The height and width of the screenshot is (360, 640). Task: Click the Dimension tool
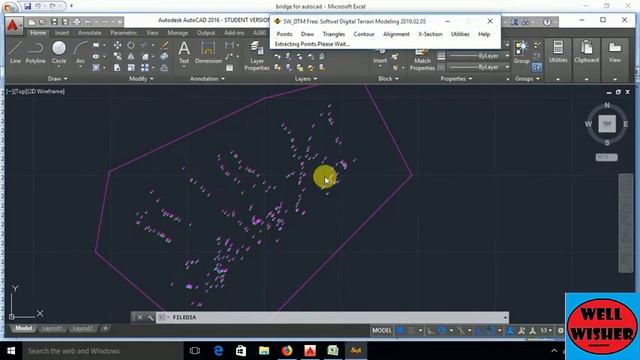[208, 52]
